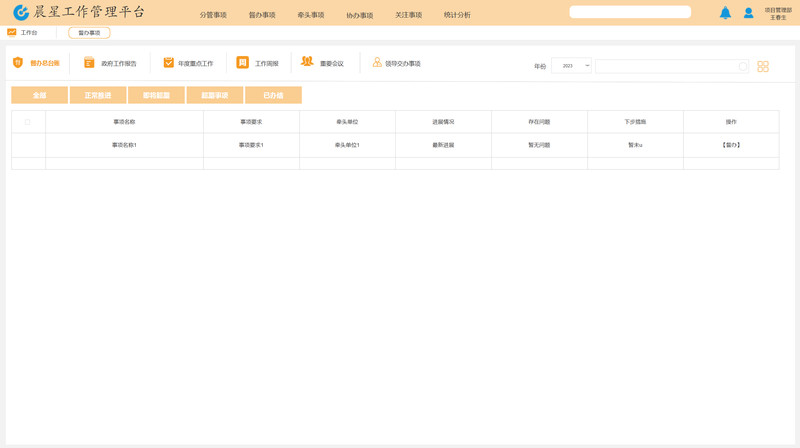The height and width of the screenshot is (448, 800).
Task: Tick the select-all checkbox in table header
Action: tap(28, 122)
